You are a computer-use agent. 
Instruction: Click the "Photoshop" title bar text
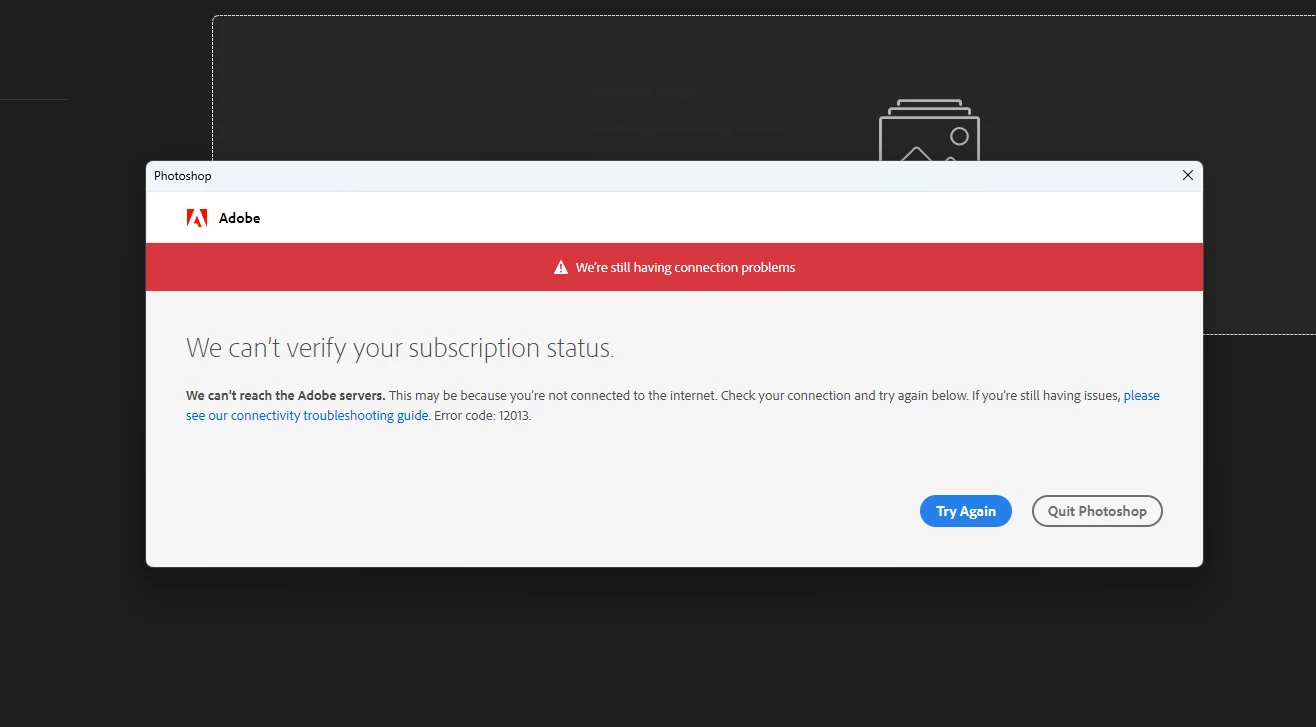click(x=183, y=176)
